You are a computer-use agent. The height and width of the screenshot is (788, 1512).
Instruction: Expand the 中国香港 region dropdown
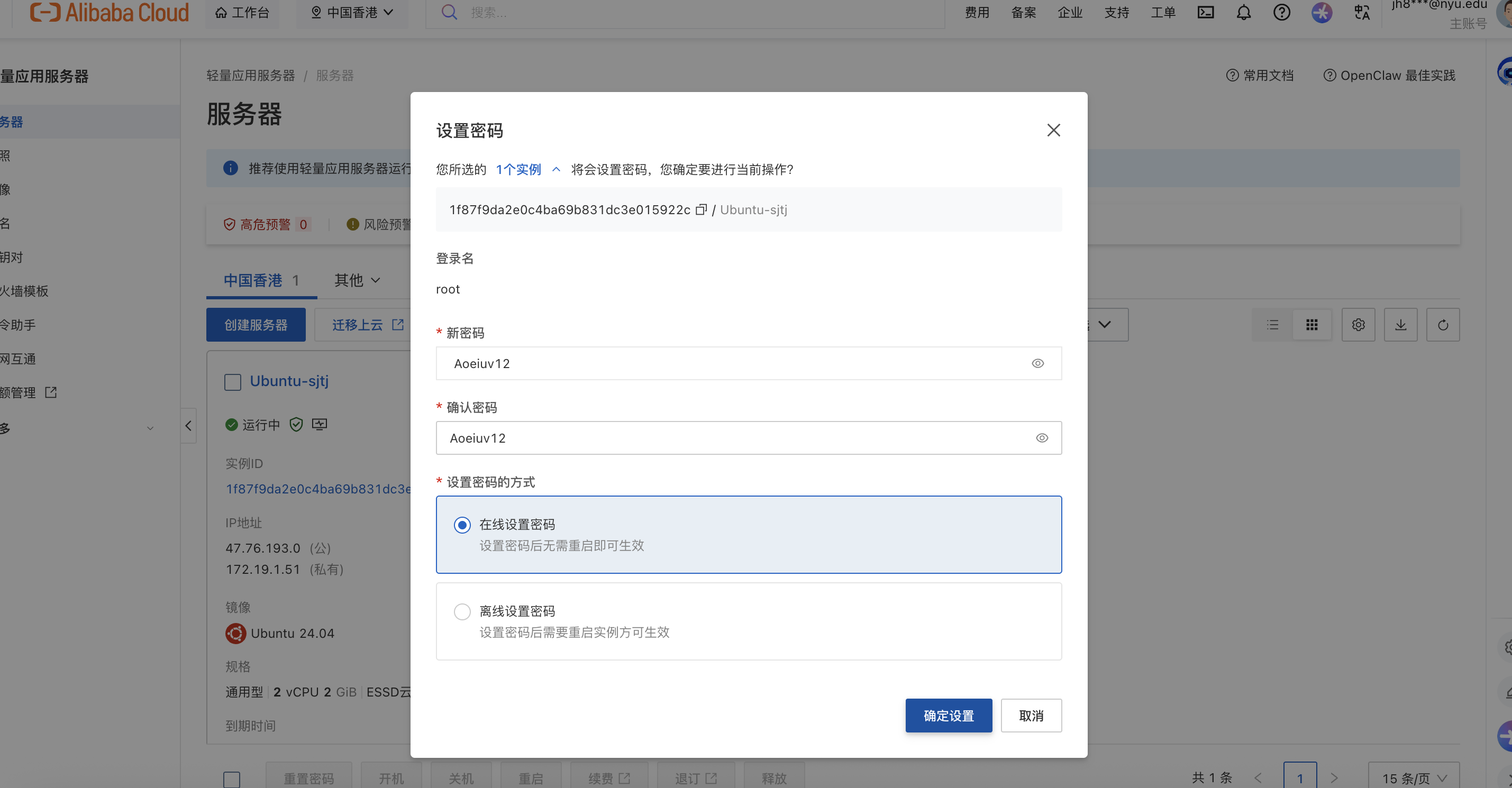[x=352, y=12]
